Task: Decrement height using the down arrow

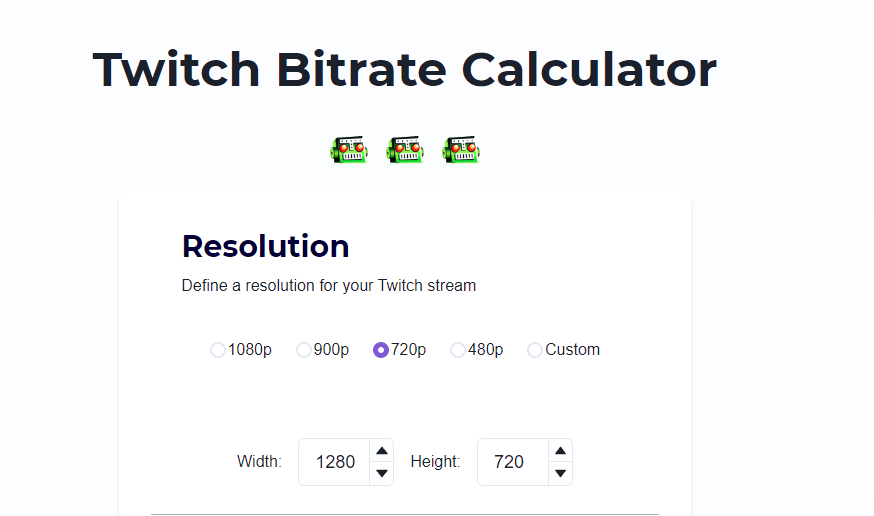Action: (x=561, y=473)
